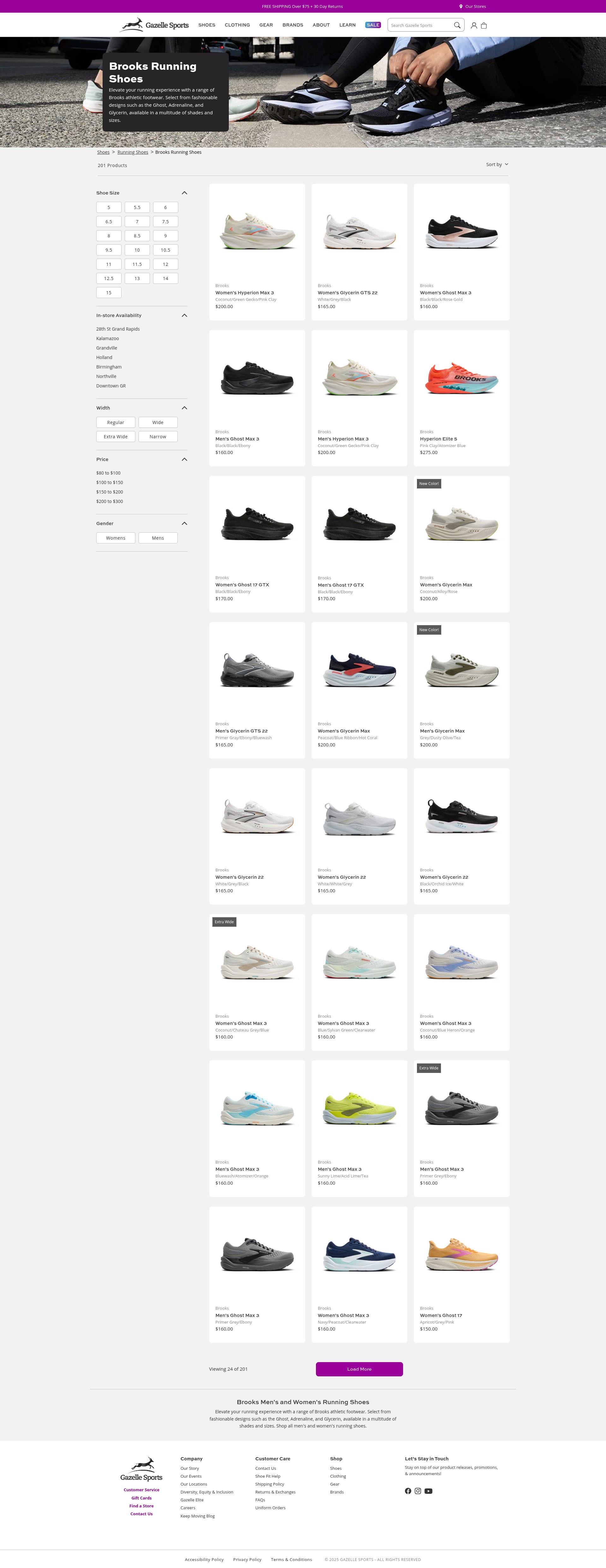
Task: Click Women's Glycerin GTS 22 product title
Action: (348, 293)
